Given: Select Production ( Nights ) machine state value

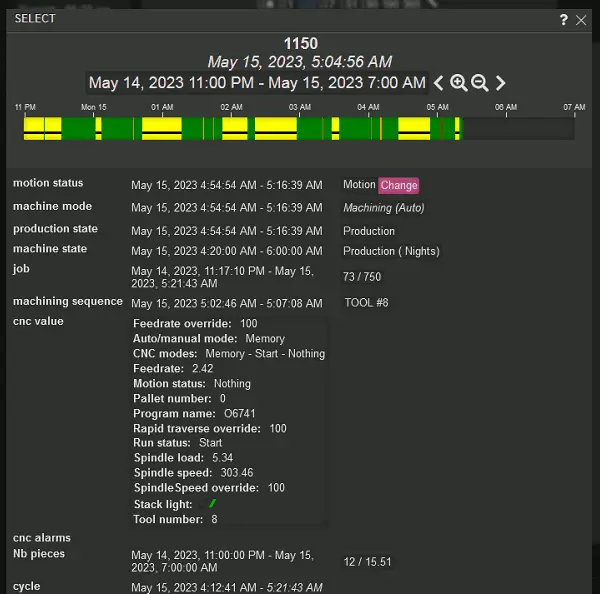Looking at the screenshot, I should 391,251.
